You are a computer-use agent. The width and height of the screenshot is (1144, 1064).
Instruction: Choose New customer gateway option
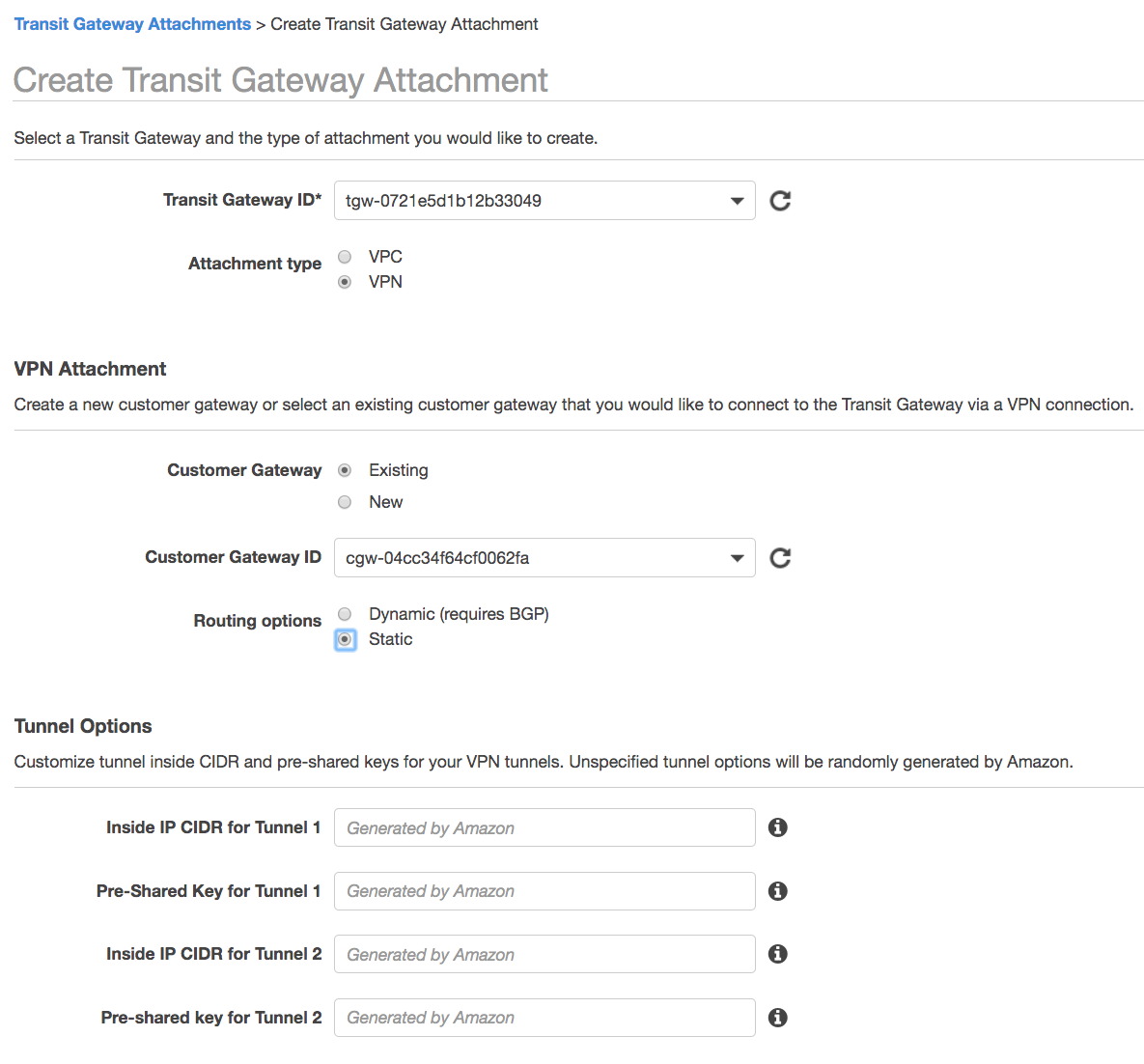point(345,501)
